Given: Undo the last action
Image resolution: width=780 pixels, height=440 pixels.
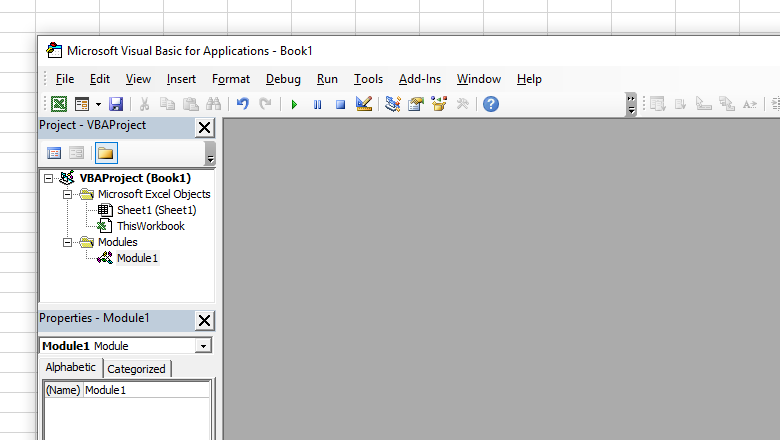Looking at the screenshot, I should coord(243,104).
